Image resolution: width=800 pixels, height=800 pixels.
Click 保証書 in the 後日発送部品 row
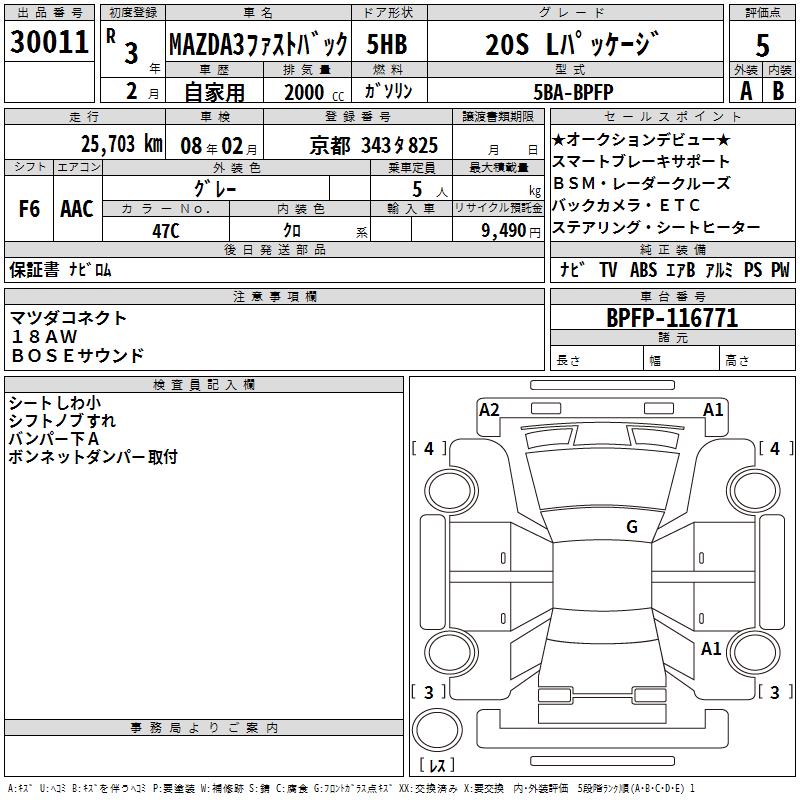34,269
